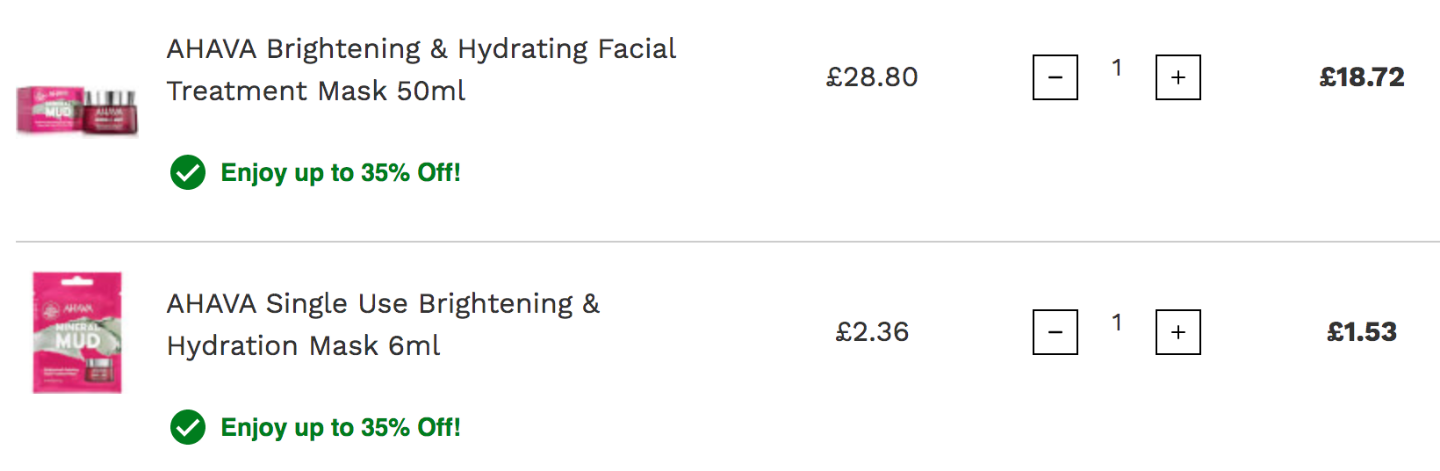Click the £18.72 discounted subtotal
The width and height of the screenshot is (1440, 471).
coord(1362,77)
